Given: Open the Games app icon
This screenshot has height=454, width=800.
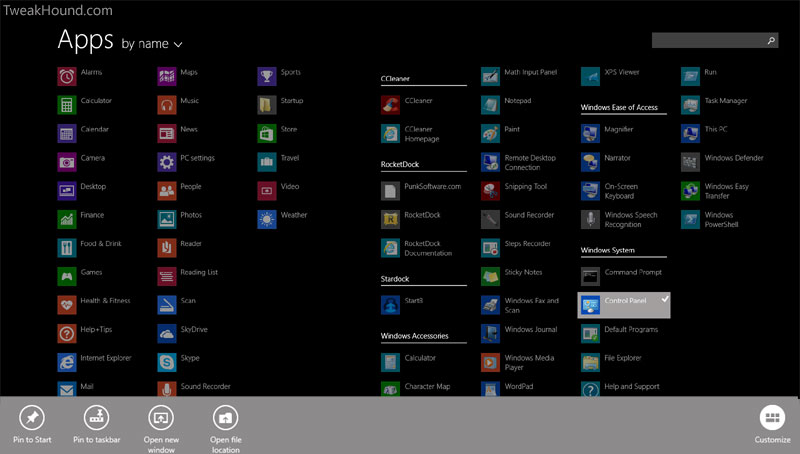Looking at the screenshot, I should tap(67, 276).
